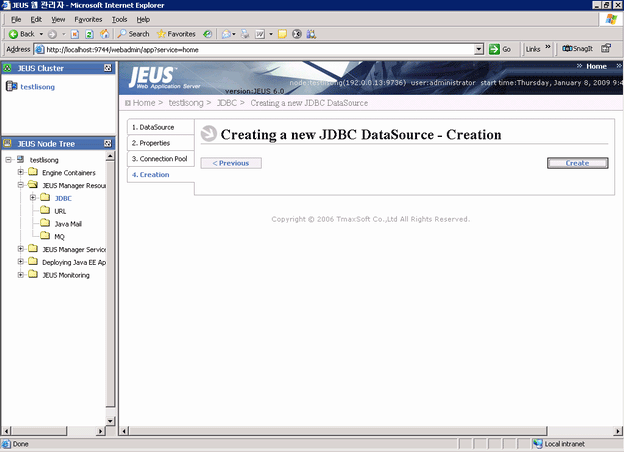Open the Edit menu
Screen dimensions: 624x452
click(36, 19)
